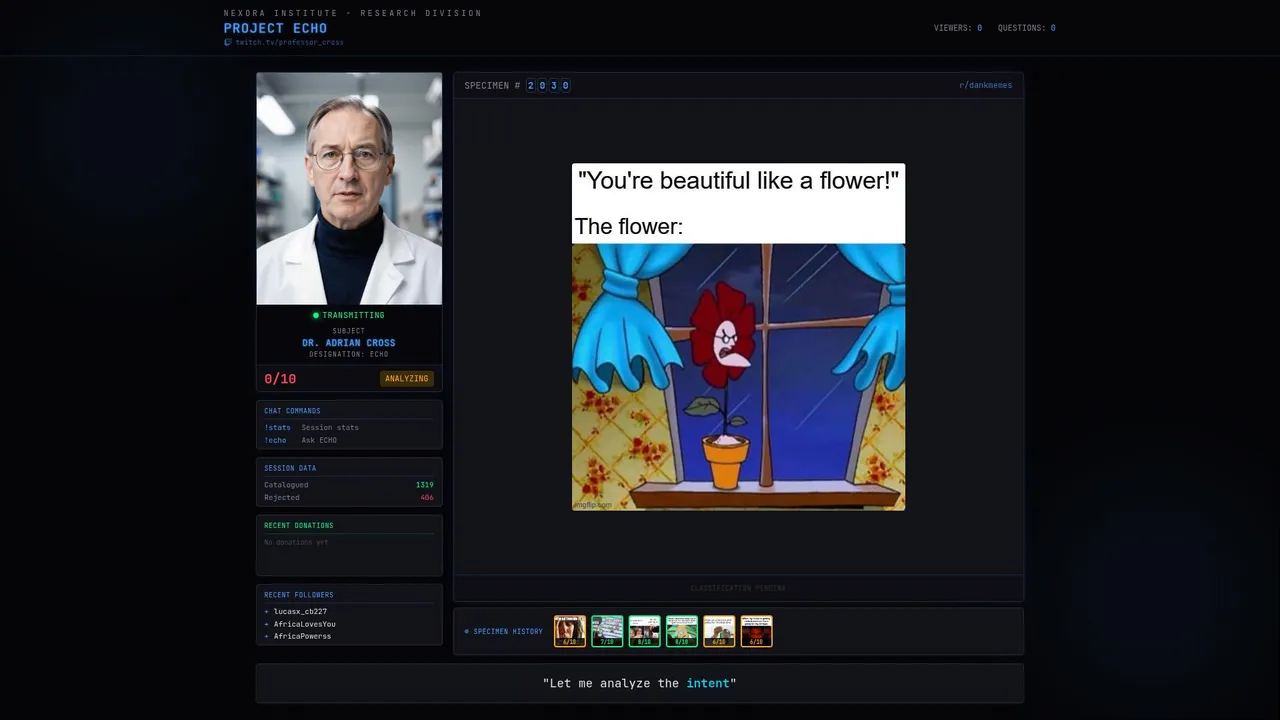The height and width of the screenshot is (720, 1280).
Task: Click the RECENT DONATIONS heading
Action: click(299, 525)
